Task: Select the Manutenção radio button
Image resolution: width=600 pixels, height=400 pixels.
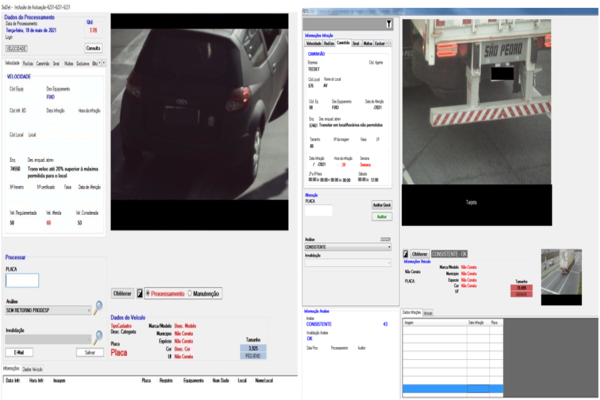Action: (x=190, y=293)
